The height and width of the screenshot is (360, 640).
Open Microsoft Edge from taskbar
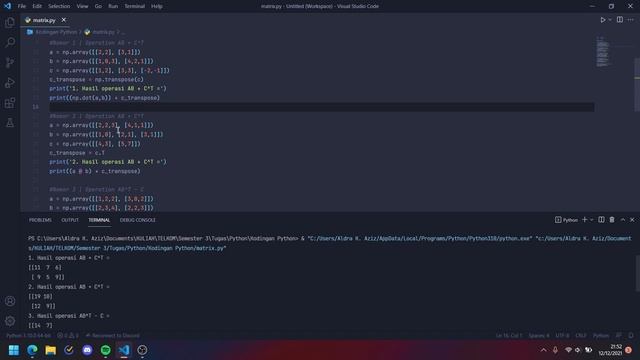(32, 350)
